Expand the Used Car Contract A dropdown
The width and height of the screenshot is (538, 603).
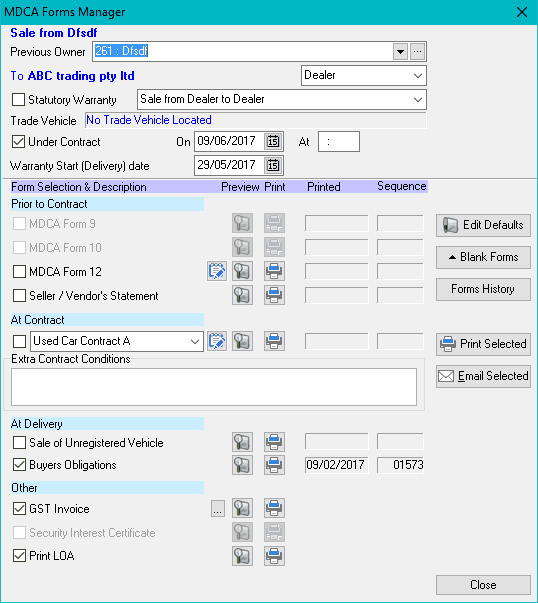[195, 341]
